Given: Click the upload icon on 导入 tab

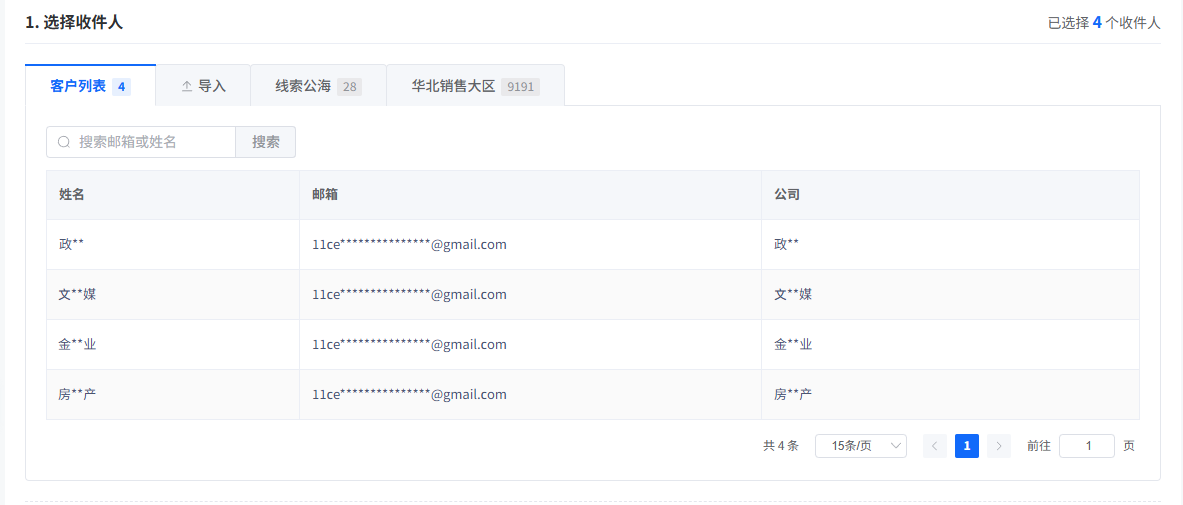Looking at the screenshot, I should pyautogui.click(x=186, y=87).
